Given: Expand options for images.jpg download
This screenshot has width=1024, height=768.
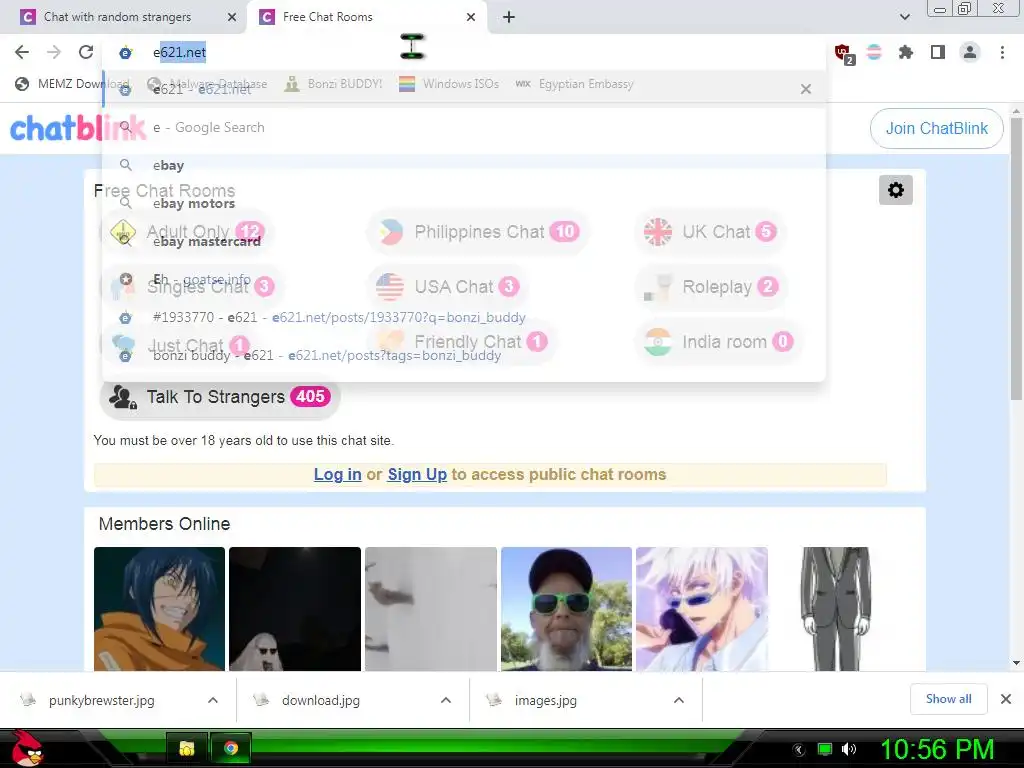Looking at the screenshot, I should click(679, 700).
